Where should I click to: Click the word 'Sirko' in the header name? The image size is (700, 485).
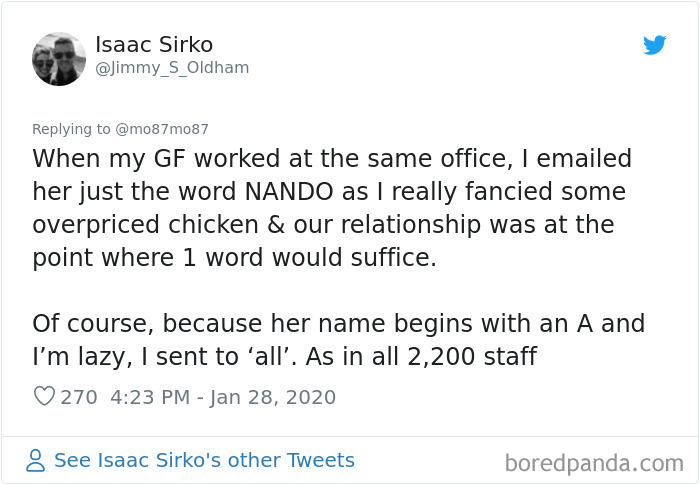pyautogui.click(x=186, y=45)
